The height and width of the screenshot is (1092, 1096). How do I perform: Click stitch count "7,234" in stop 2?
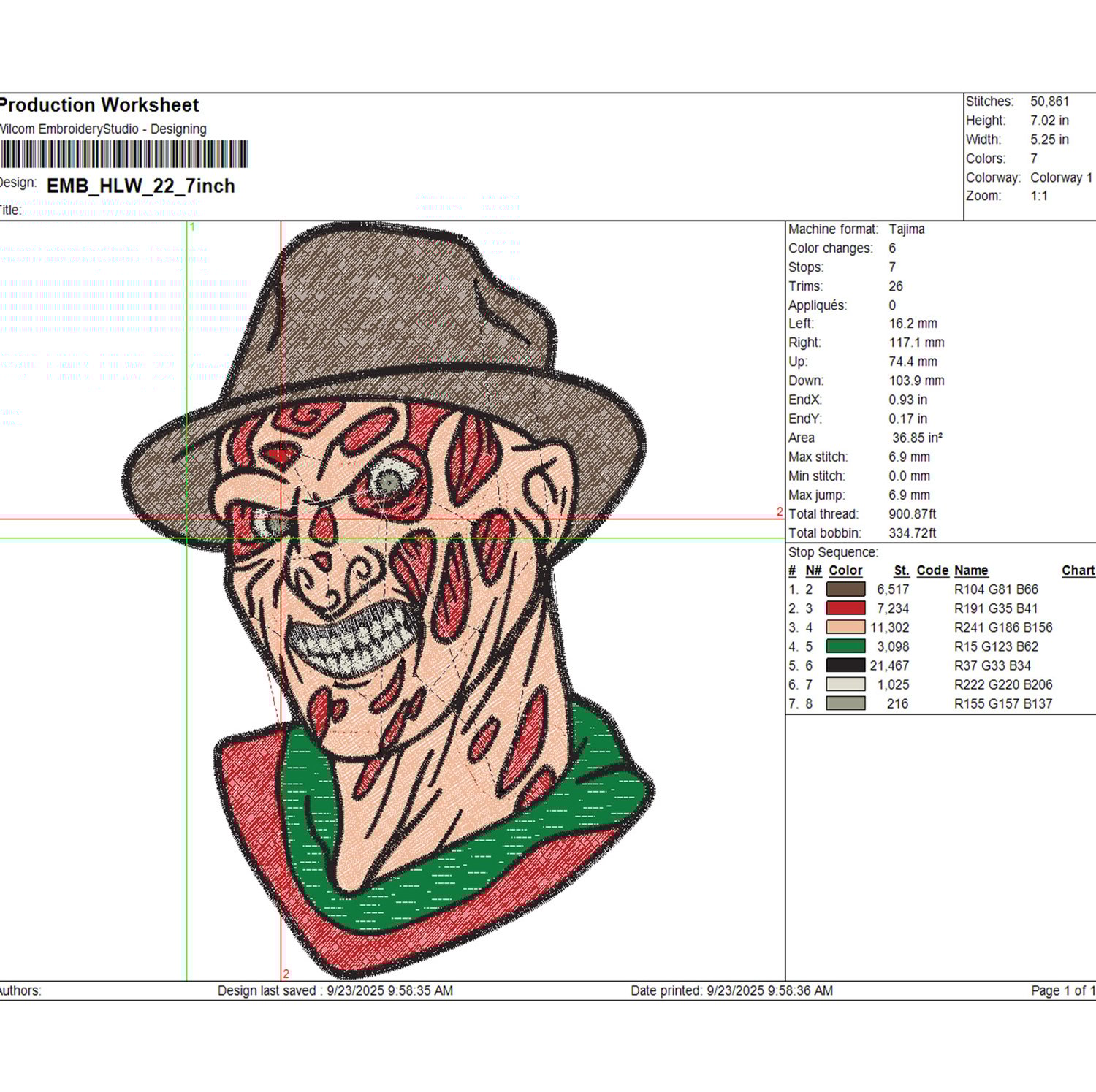(893, 608)
